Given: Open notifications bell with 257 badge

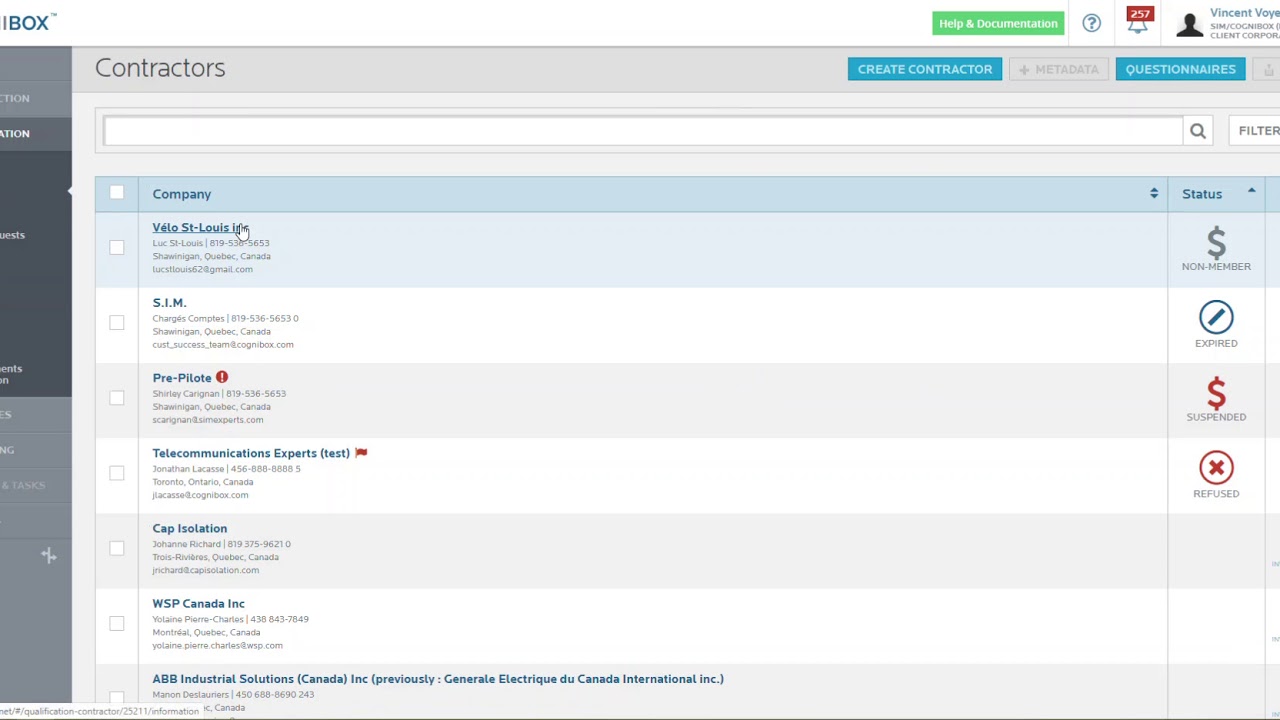Looking at the screenshot, I should point(1138,22).
